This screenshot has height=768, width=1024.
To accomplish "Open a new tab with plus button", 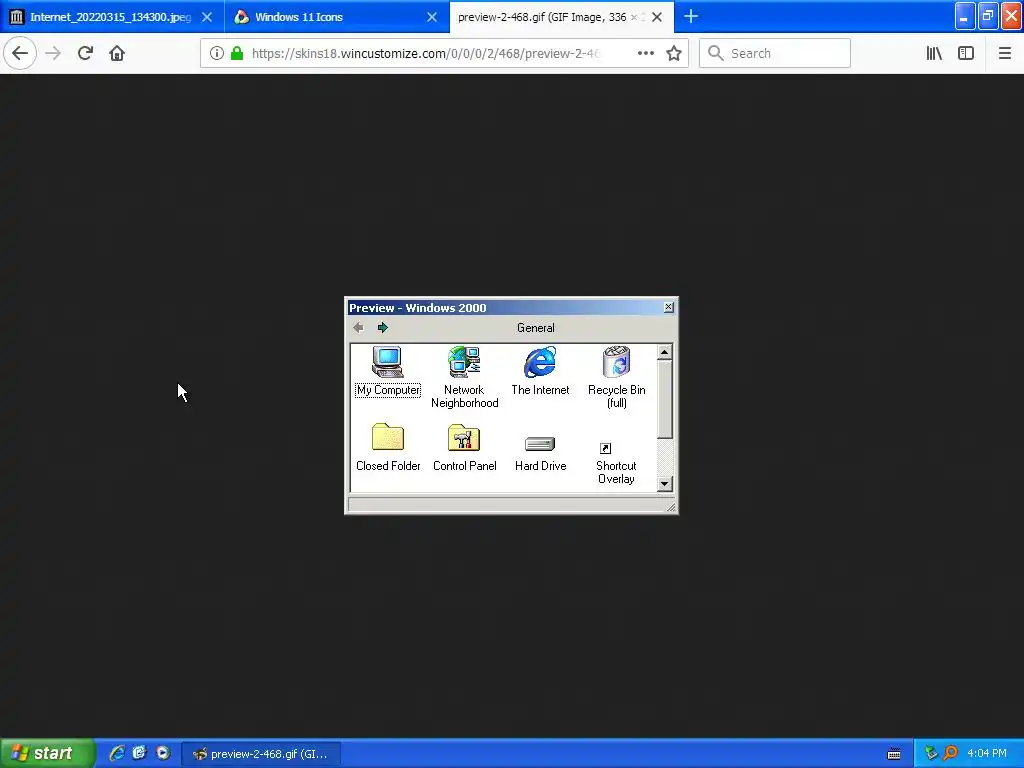I will [x=691, y=16].
